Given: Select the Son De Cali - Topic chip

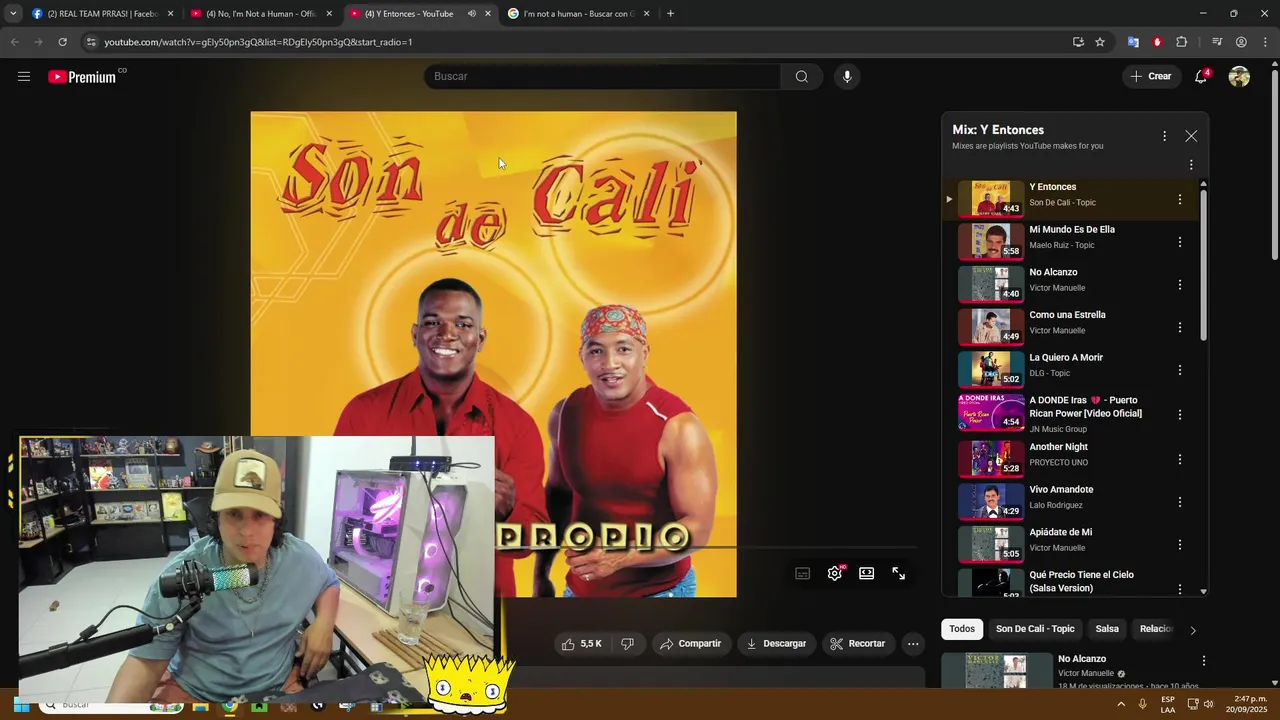Looking at the screenshot, I should [x=1035, y=629].
